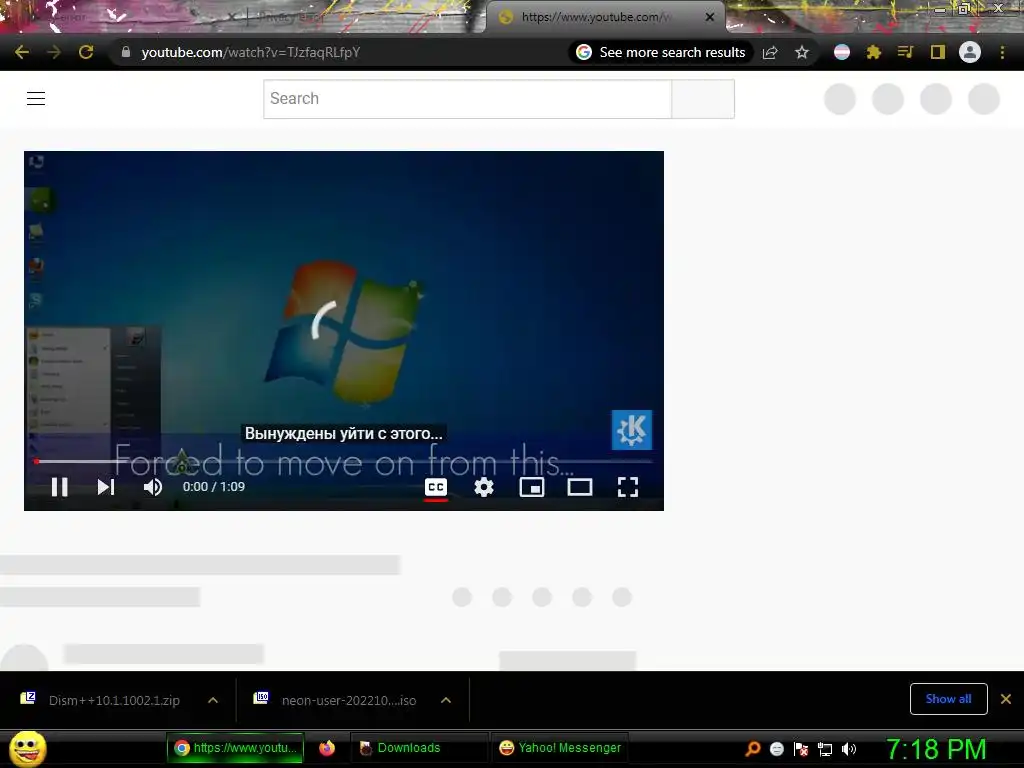Switch to theater mode
Screen dimensions: 1024x768
click(x=580, y=487)
